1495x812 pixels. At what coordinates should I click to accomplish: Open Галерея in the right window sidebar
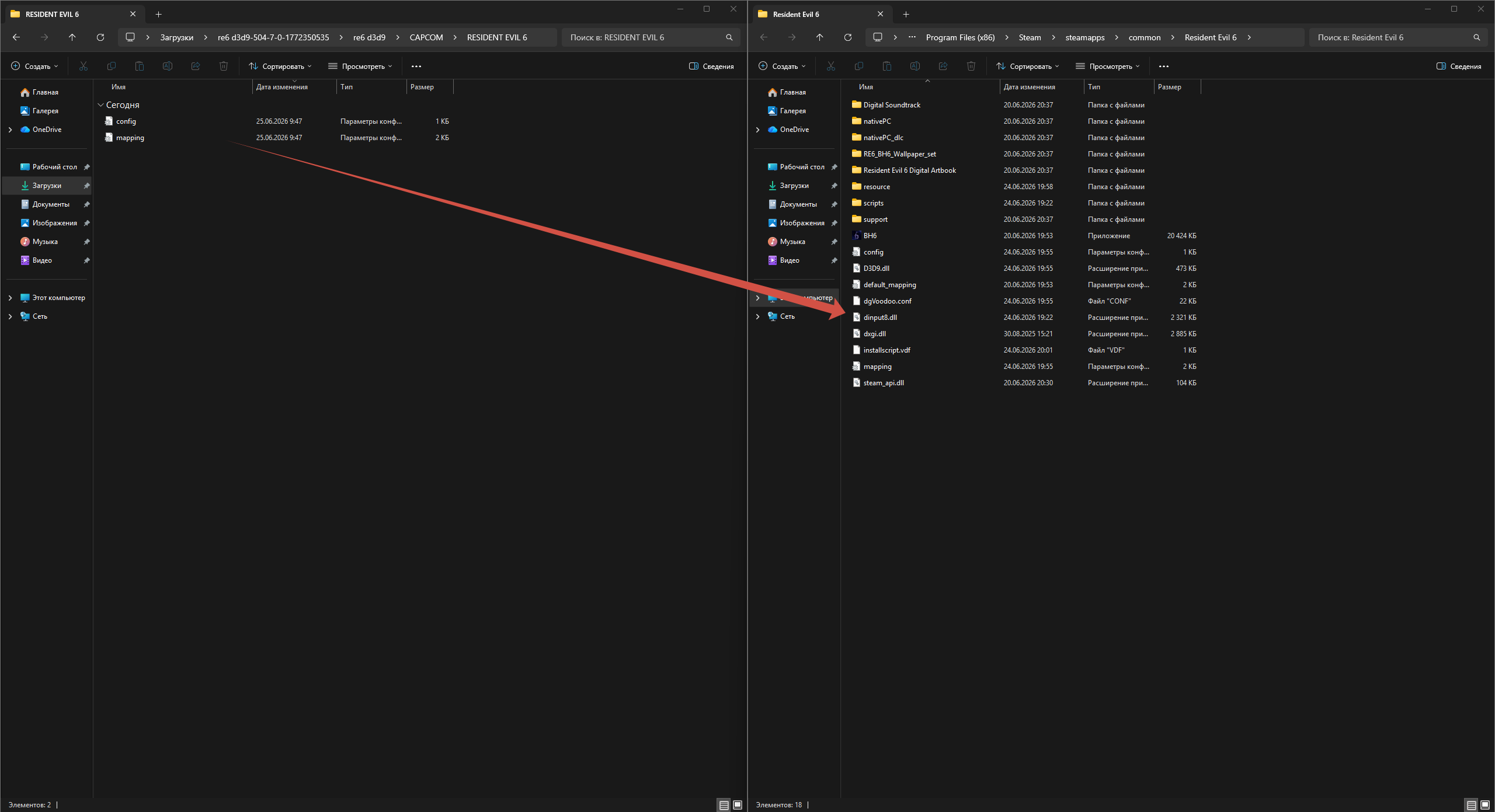[x=794, y=111]
